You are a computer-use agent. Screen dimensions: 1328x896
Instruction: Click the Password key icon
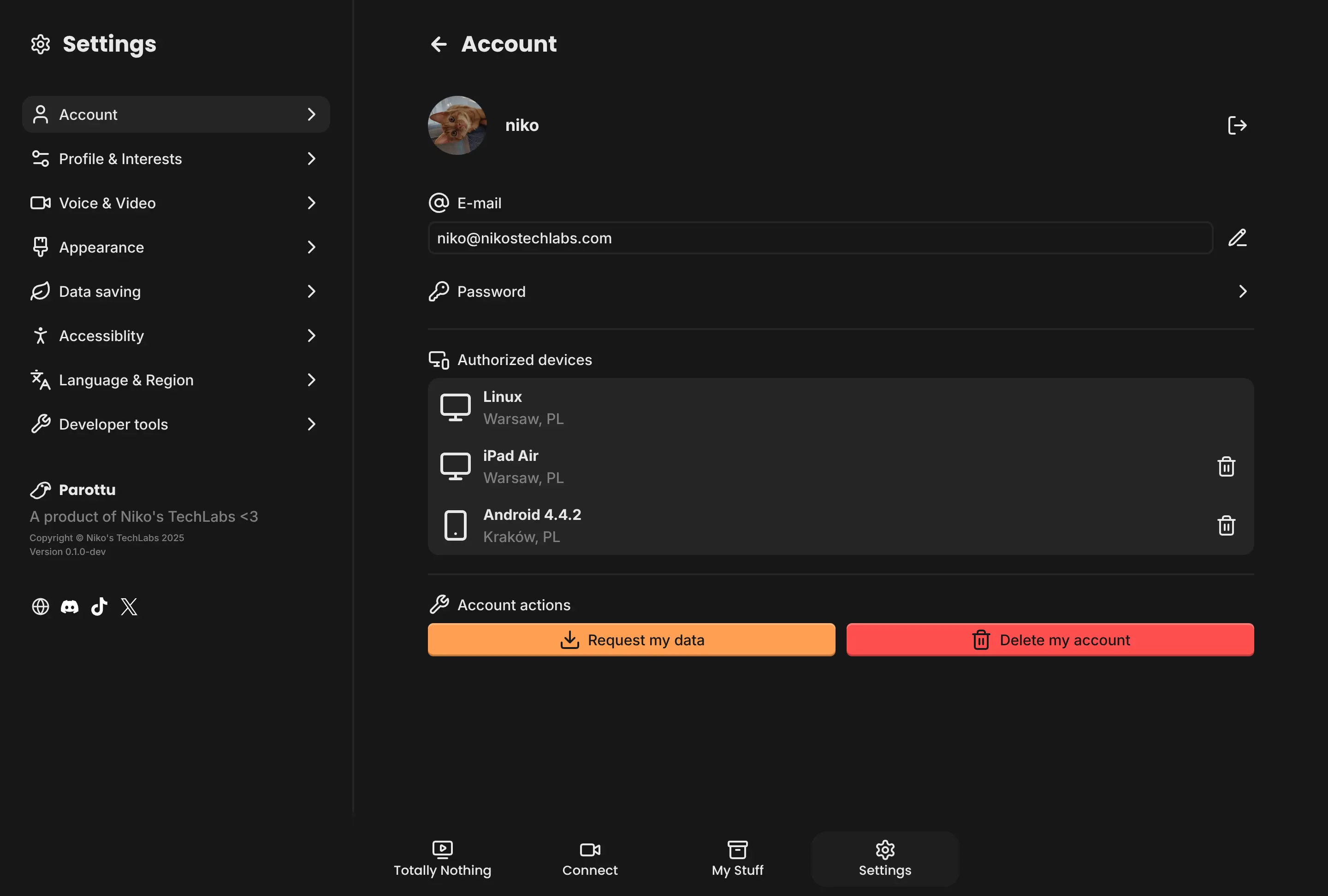coord(439,291)
